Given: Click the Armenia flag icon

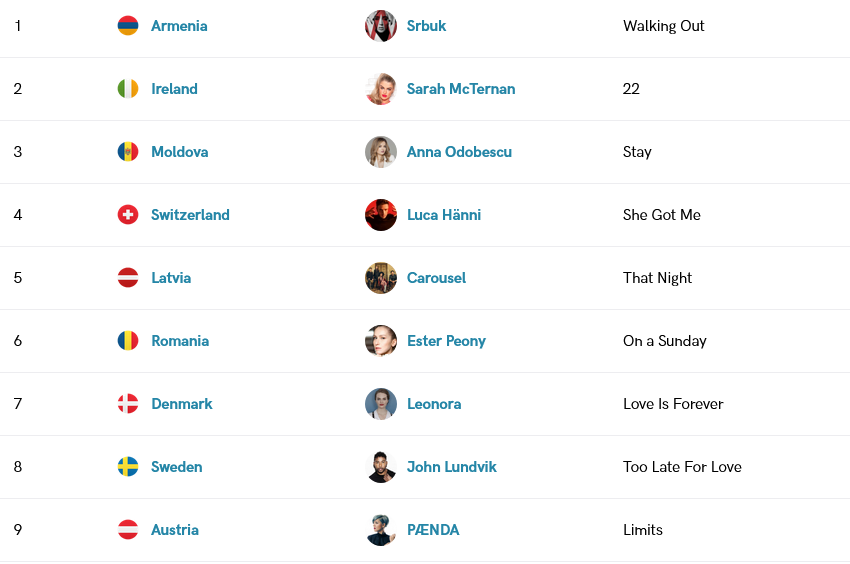Looking at the screenshot, I should 128,25.
